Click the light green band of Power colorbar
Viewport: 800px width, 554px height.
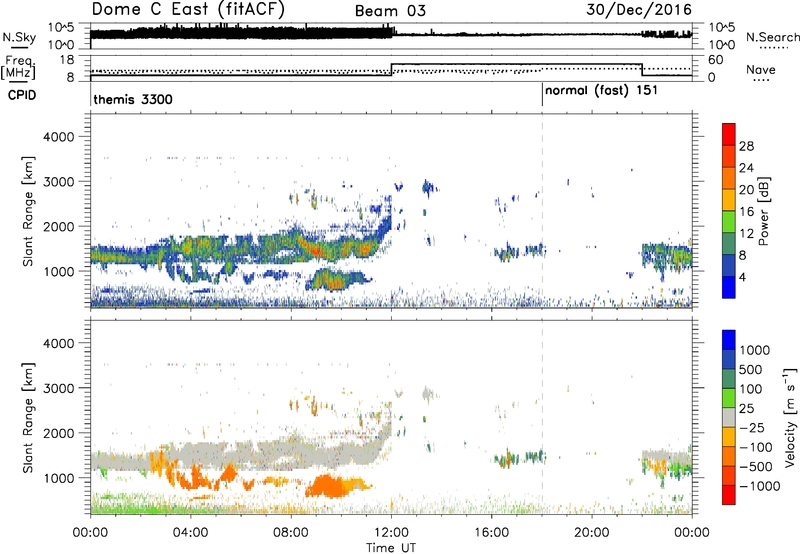729,222
